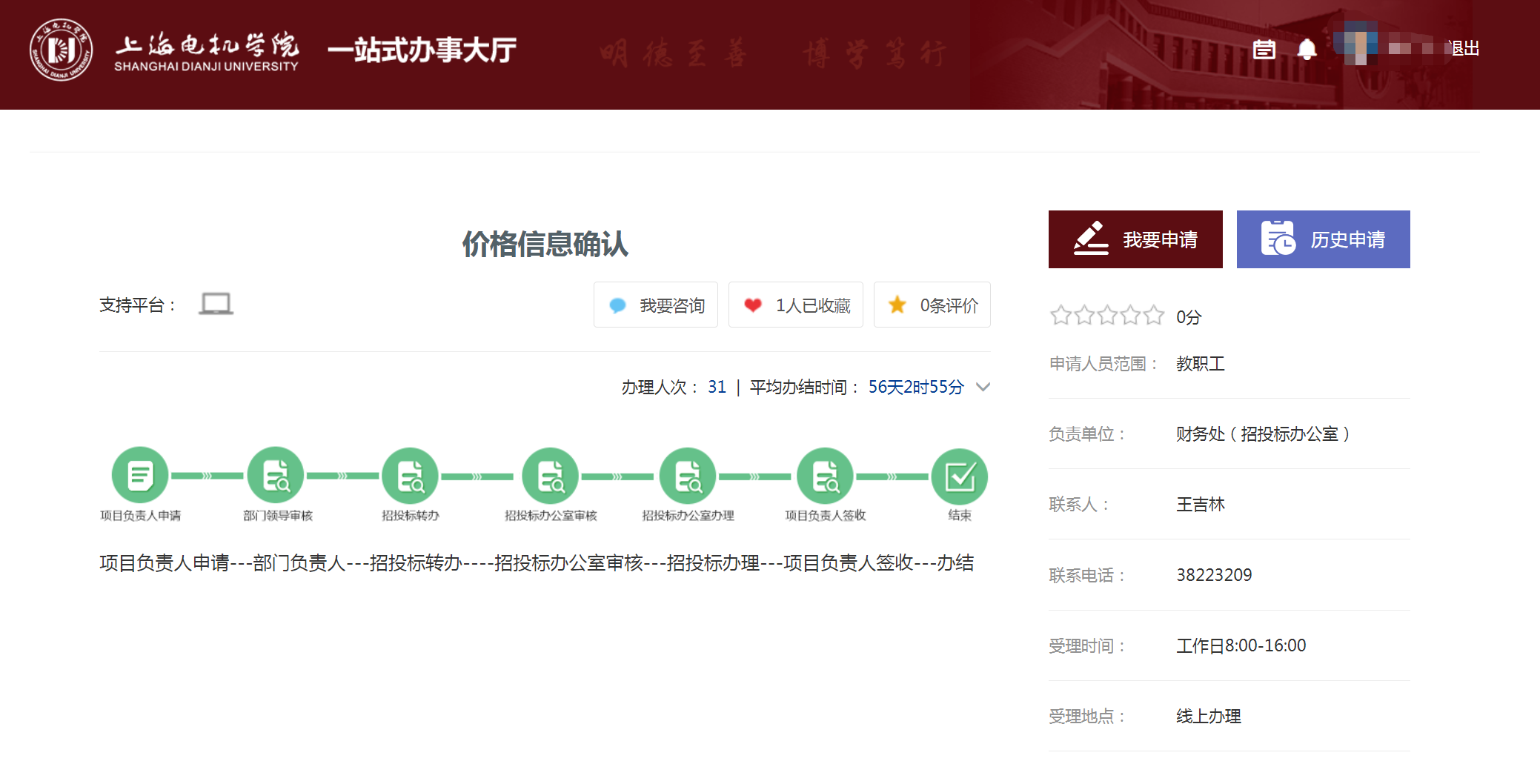Click the user avatar in header
This screenshot has width=1540, height=784.
pos(1356,44)
